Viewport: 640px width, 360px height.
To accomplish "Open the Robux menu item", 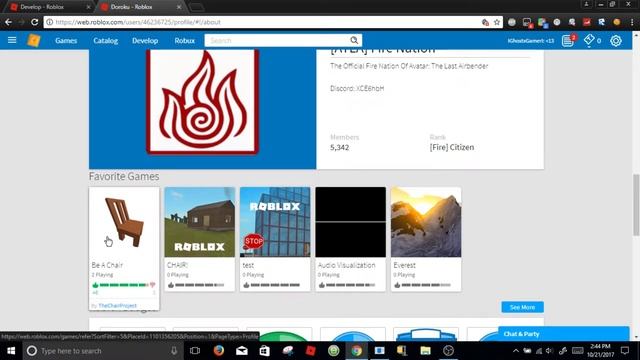I will (184, 40).
